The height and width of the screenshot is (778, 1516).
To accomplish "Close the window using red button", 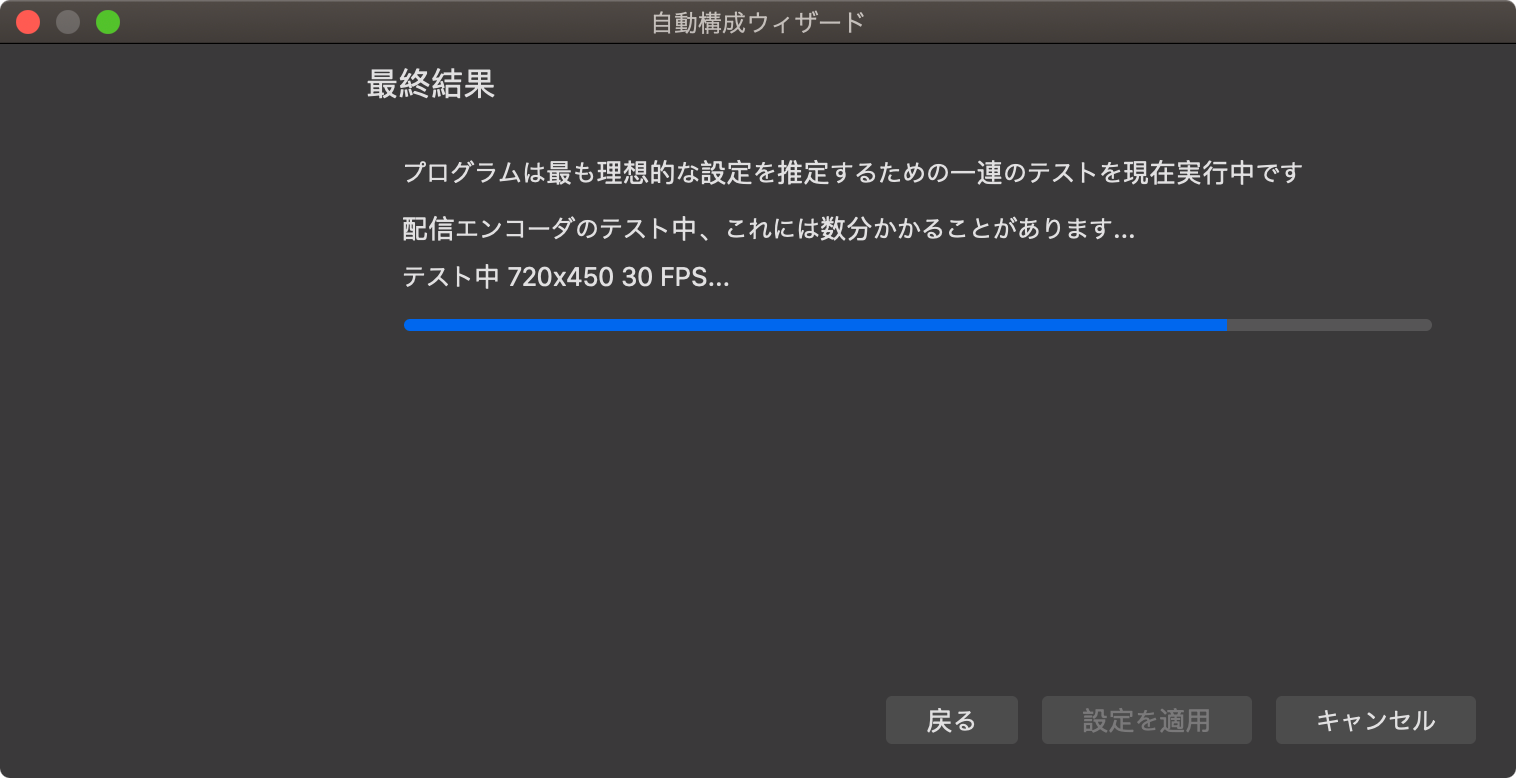I will click(28, 22).
